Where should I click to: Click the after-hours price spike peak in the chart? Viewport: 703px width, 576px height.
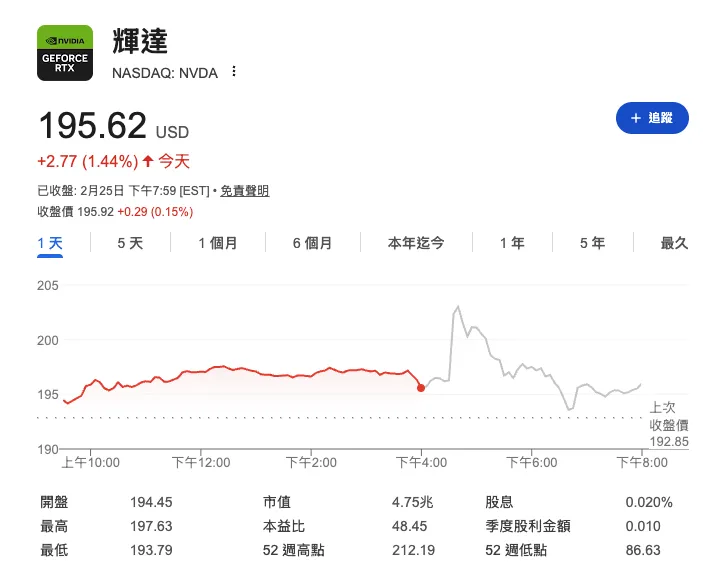coord(458,307)
